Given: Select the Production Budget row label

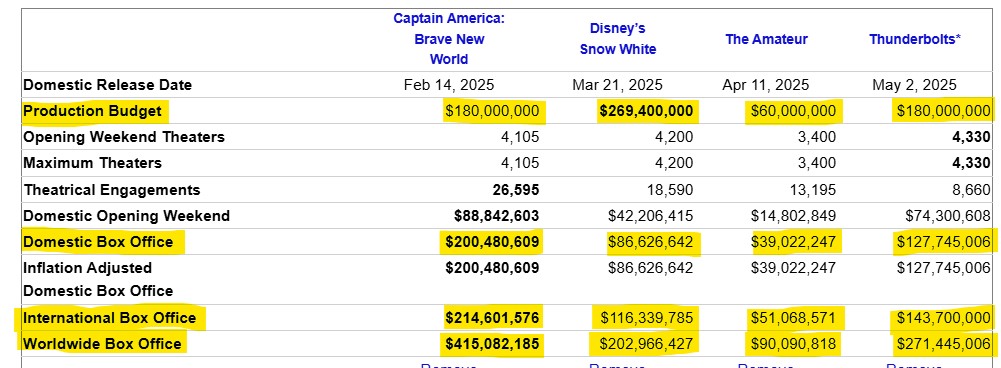Looking at the screenshot, I should pyautogui.click(x=93, y=111).
